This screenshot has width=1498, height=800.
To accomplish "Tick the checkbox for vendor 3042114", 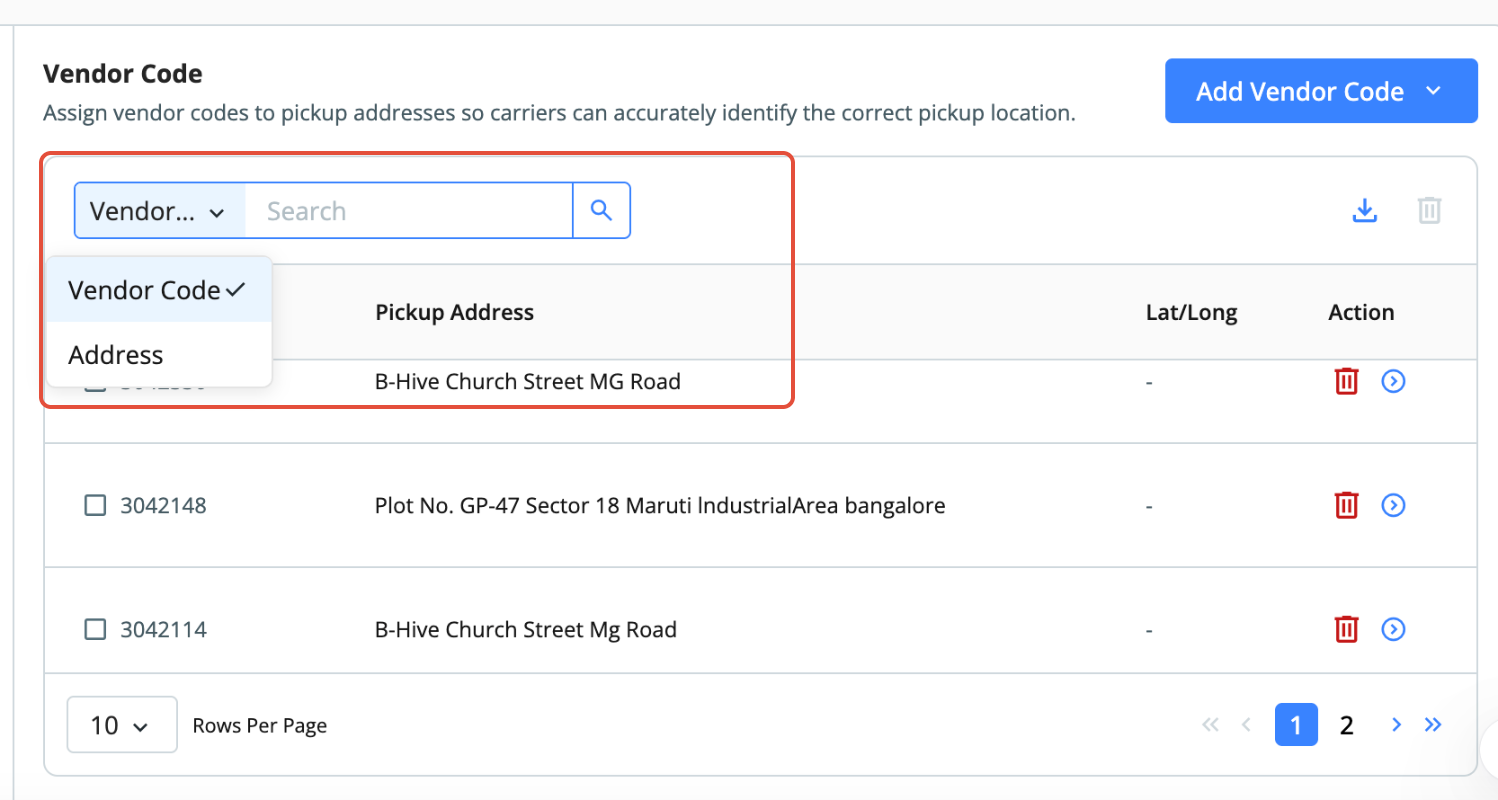I will tap(95, 630).
